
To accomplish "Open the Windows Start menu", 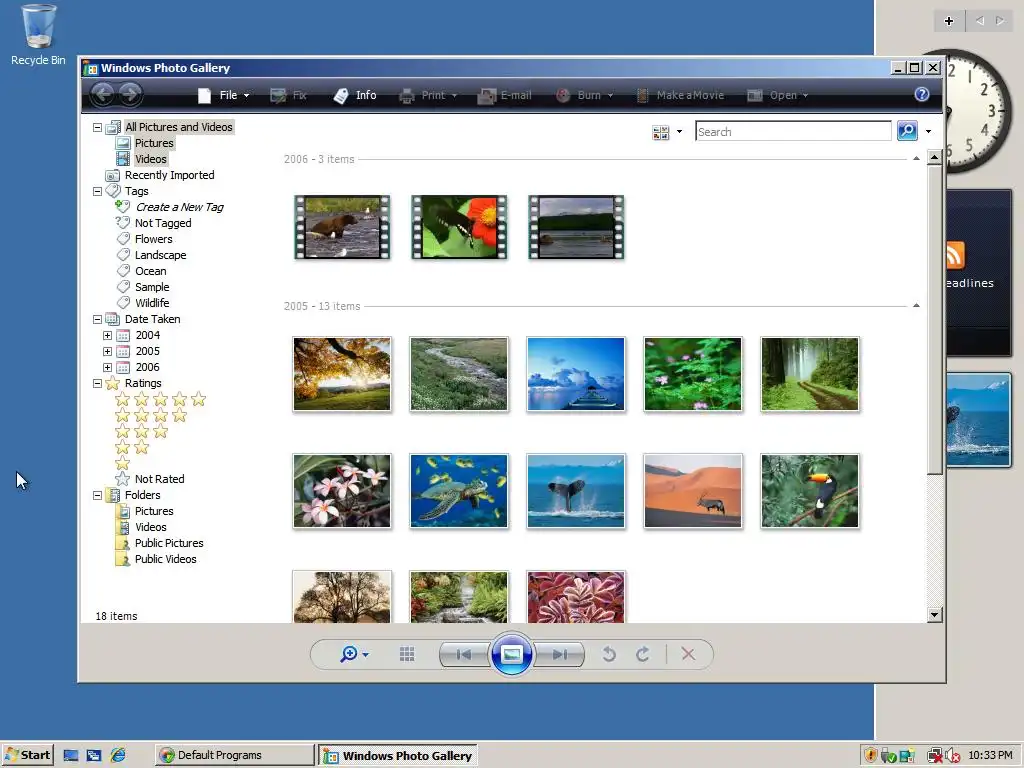I will (27, 755).
